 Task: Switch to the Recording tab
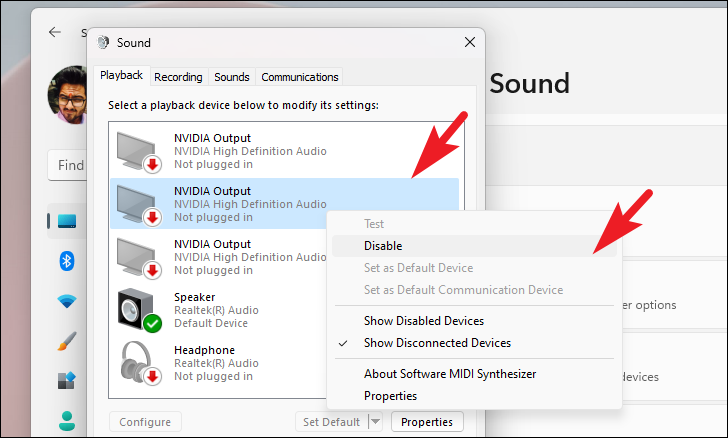[x=178, y=77]
